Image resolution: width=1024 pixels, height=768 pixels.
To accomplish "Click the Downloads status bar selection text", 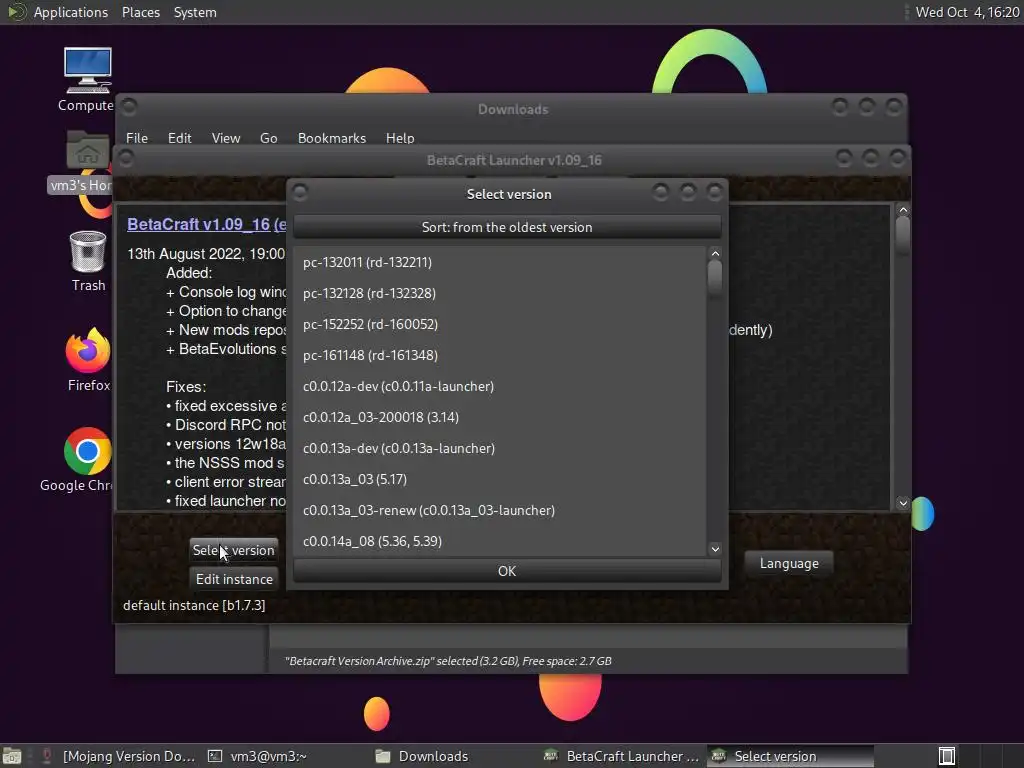I will tap(447, 661).
